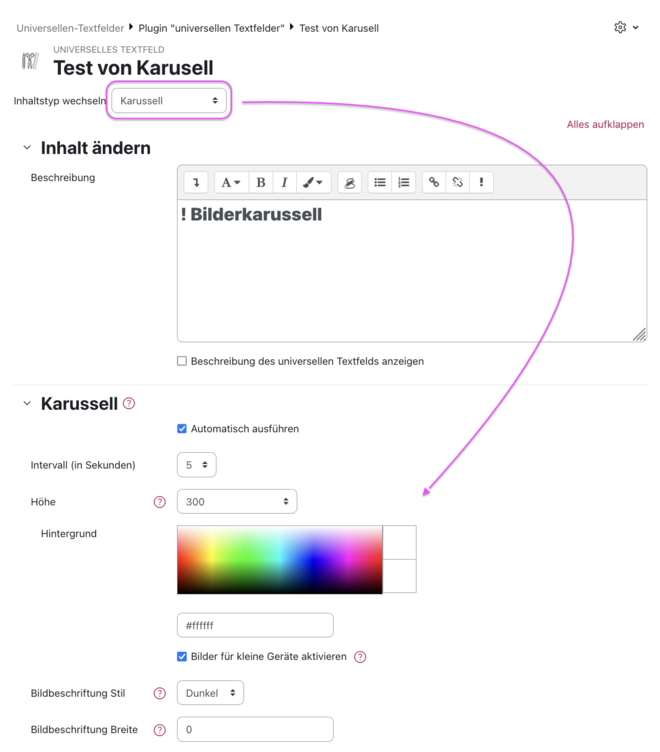Open the Intervall in Sekunden dropdown
Screen dimensions: 660x752
[197, 465]
